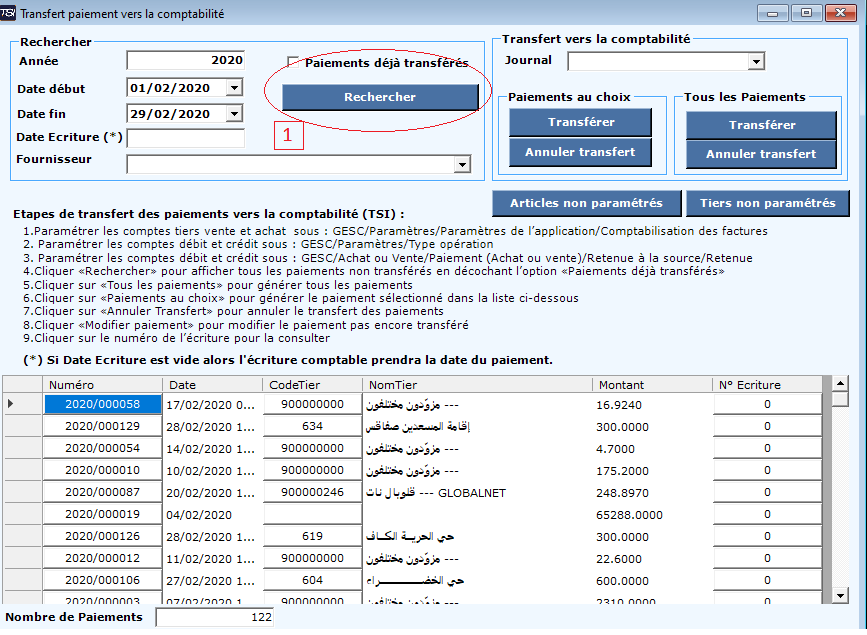
Task: Click into the Date Ecriture field
Action: pyautogui.click(x=185, y=138)
